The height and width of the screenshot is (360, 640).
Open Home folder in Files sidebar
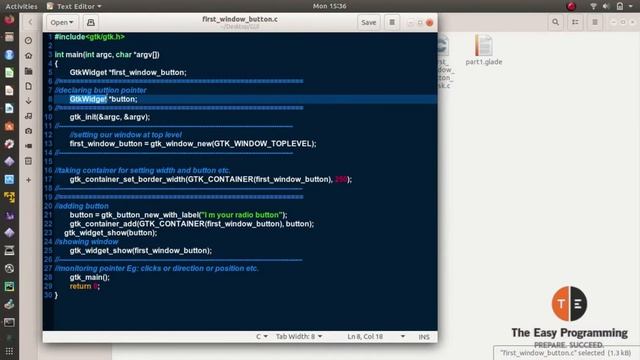28,56
